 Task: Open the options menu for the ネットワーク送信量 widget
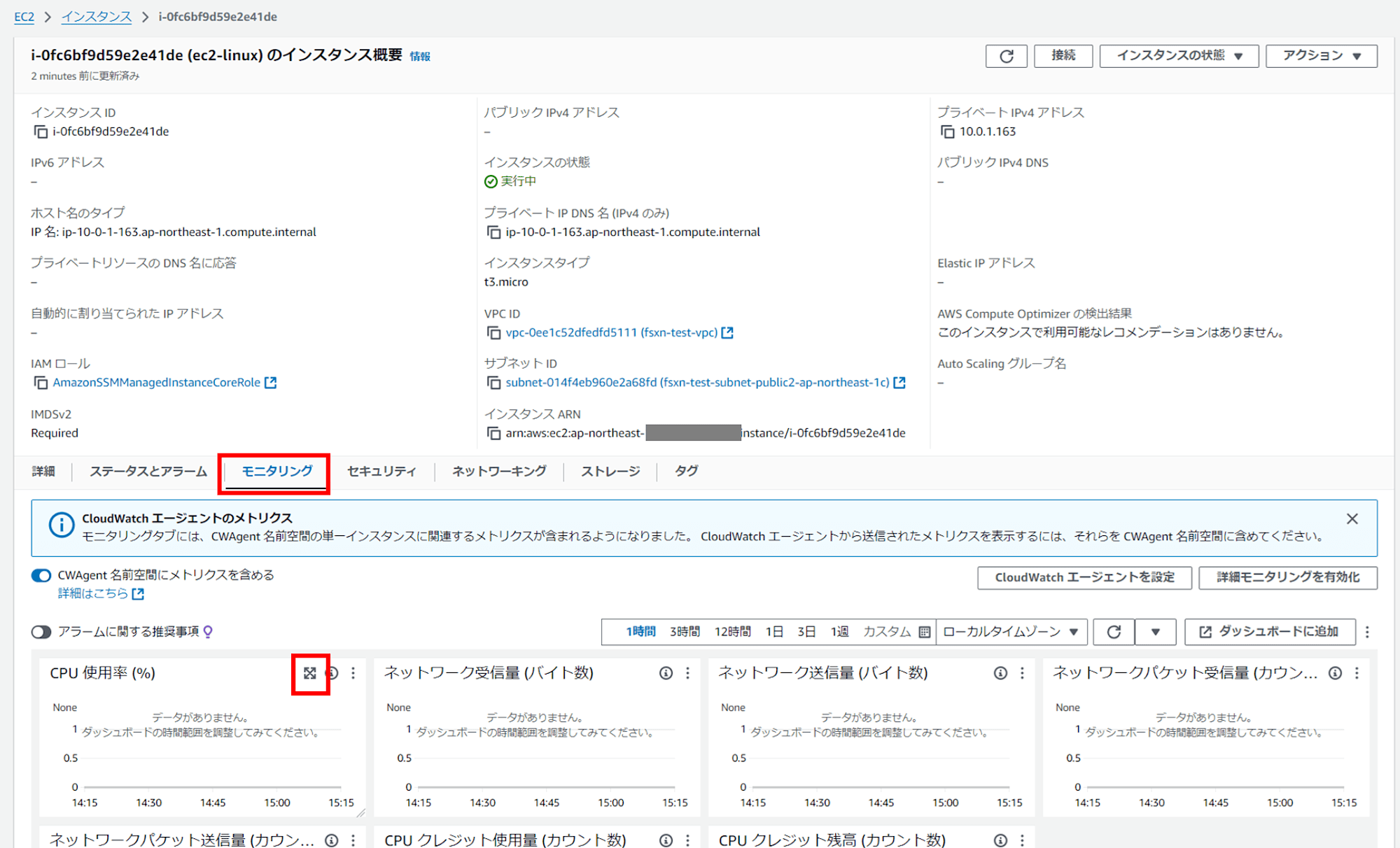pos(1023,673)
